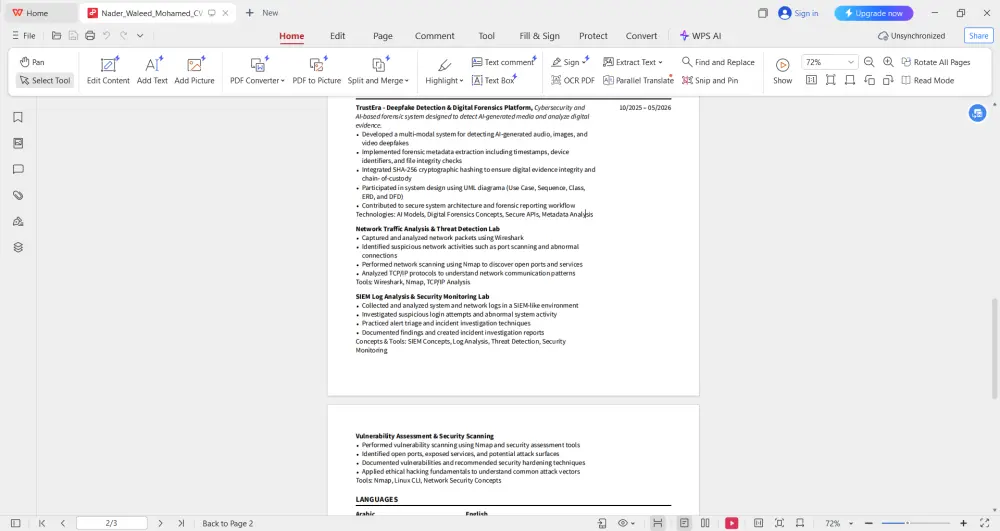Expand the quick access toolbar chevron
Screen dimensions: 1000x531
(140, 36)
